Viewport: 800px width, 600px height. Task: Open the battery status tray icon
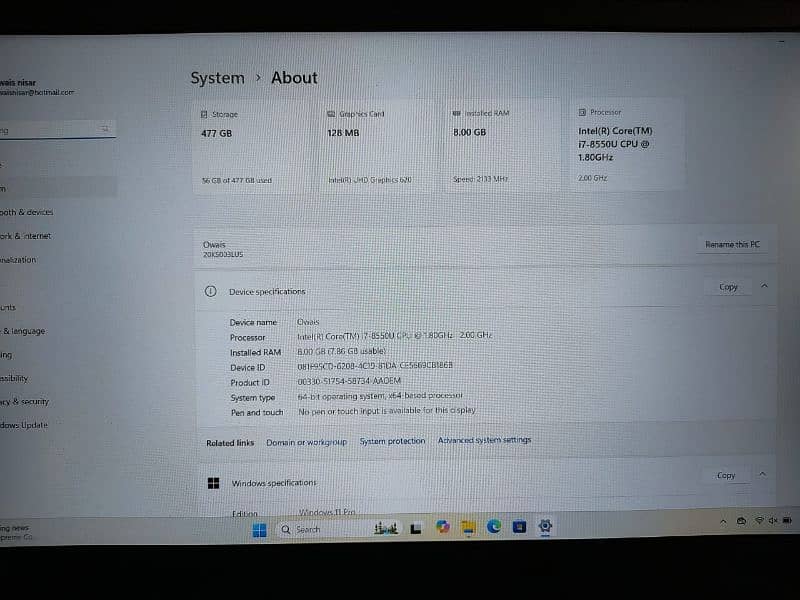787,520
